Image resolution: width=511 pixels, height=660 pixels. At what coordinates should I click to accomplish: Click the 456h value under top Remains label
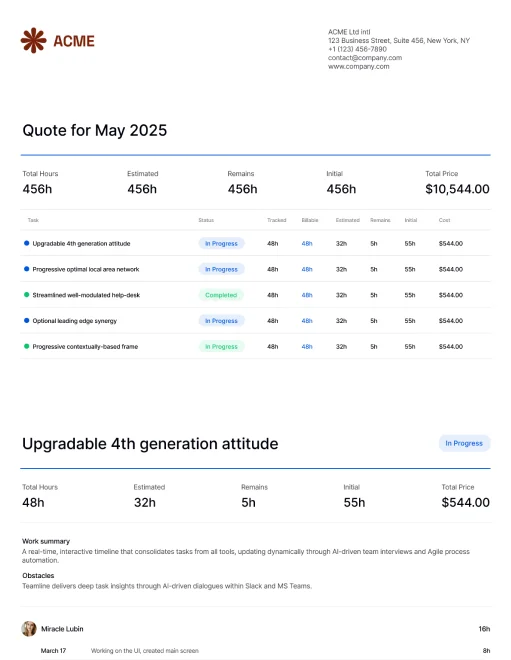pos(242,189)
